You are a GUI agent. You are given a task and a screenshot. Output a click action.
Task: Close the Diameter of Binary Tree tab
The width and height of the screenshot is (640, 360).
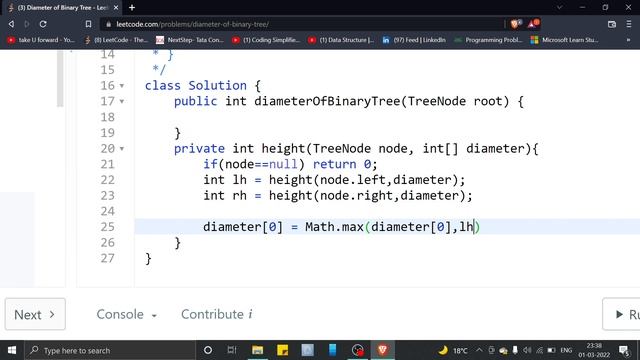point(116,7)
